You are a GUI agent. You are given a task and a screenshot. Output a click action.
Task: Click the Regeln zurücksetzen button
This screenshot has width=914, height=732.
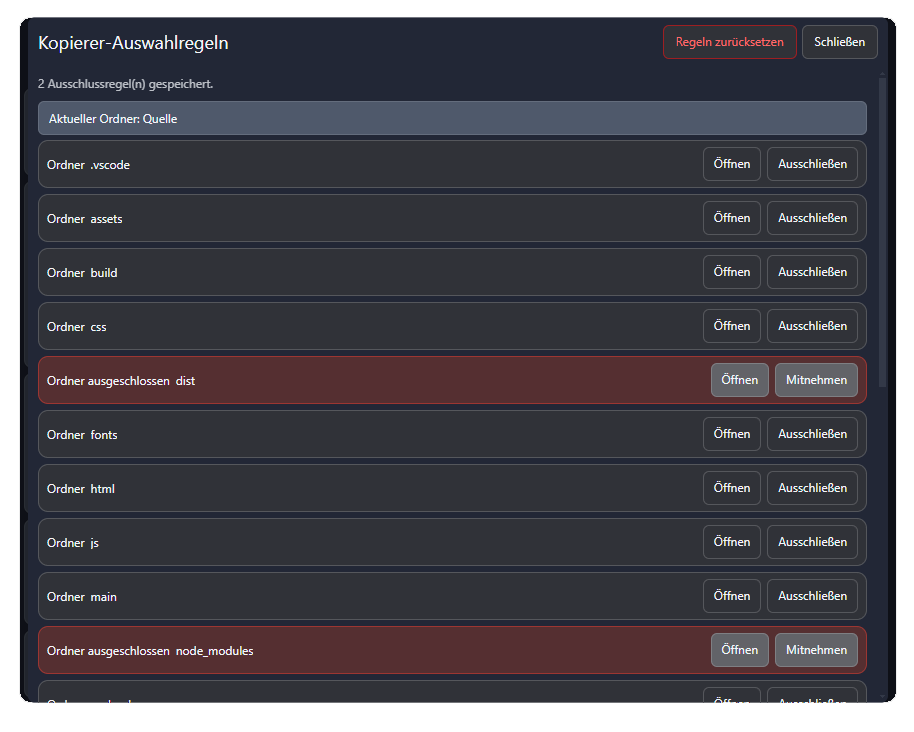click(729, 42)
